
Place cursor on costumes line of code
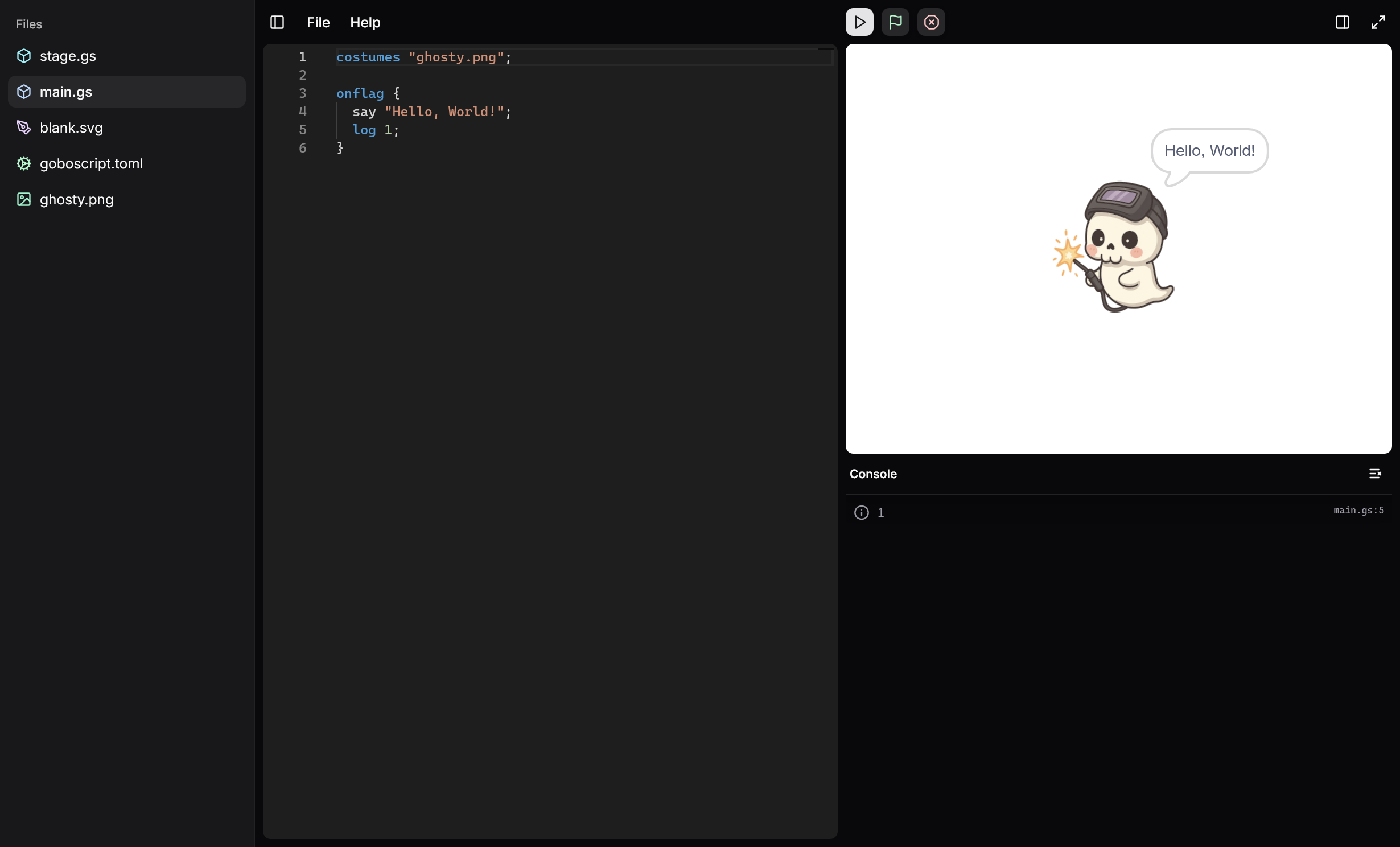tap(424, 57)
